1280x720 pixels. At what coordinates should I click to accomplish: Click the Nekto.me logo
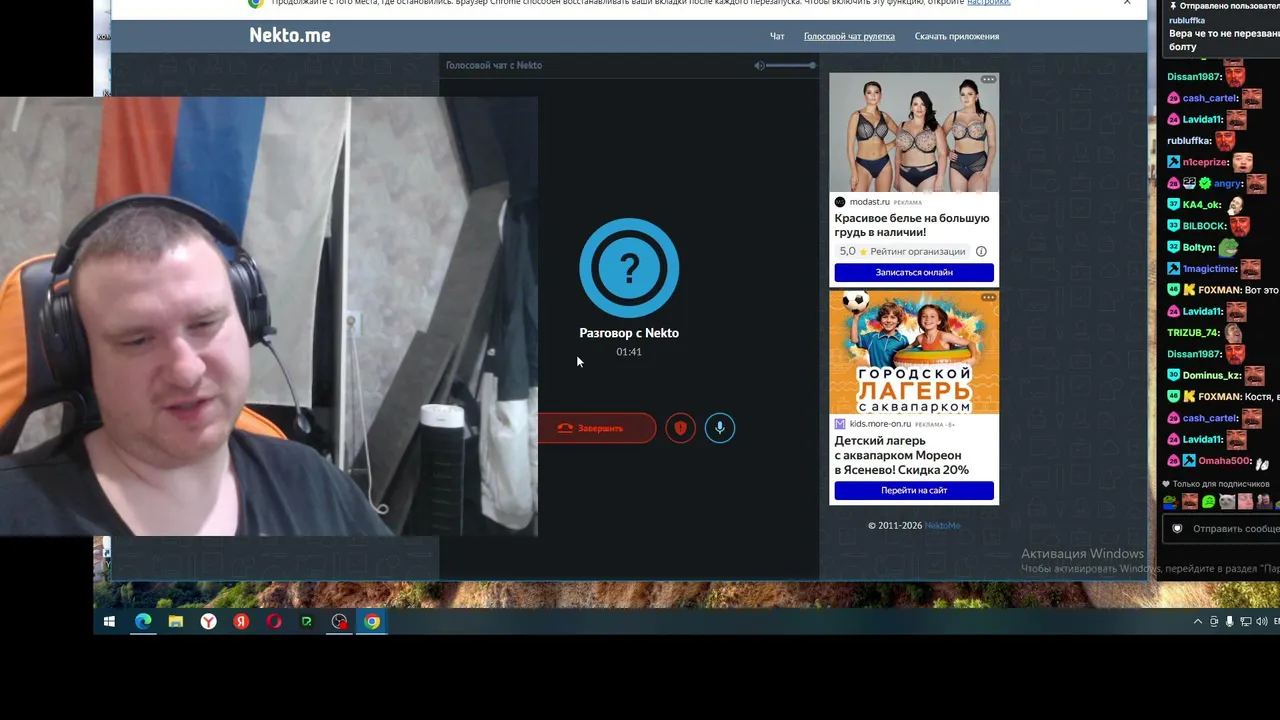[290, 35]
